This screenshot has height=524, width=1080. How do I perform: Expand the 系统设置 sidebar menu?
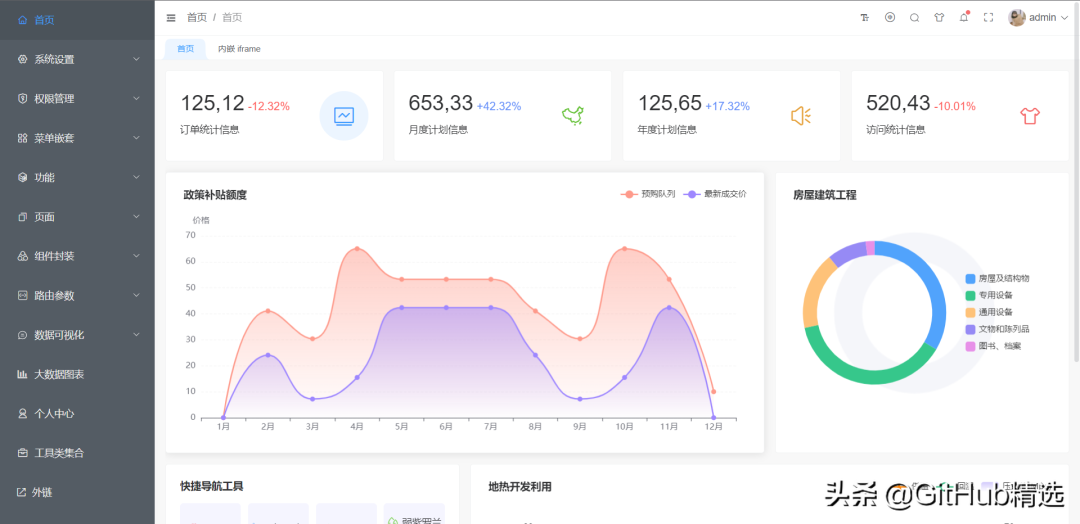(x=77, y=59)
